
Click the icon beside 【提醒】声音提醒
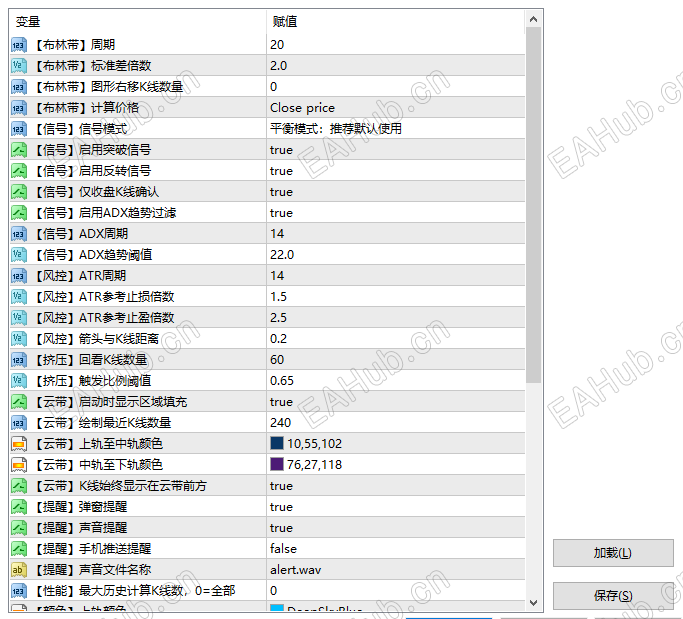click(x=19, y=528)
